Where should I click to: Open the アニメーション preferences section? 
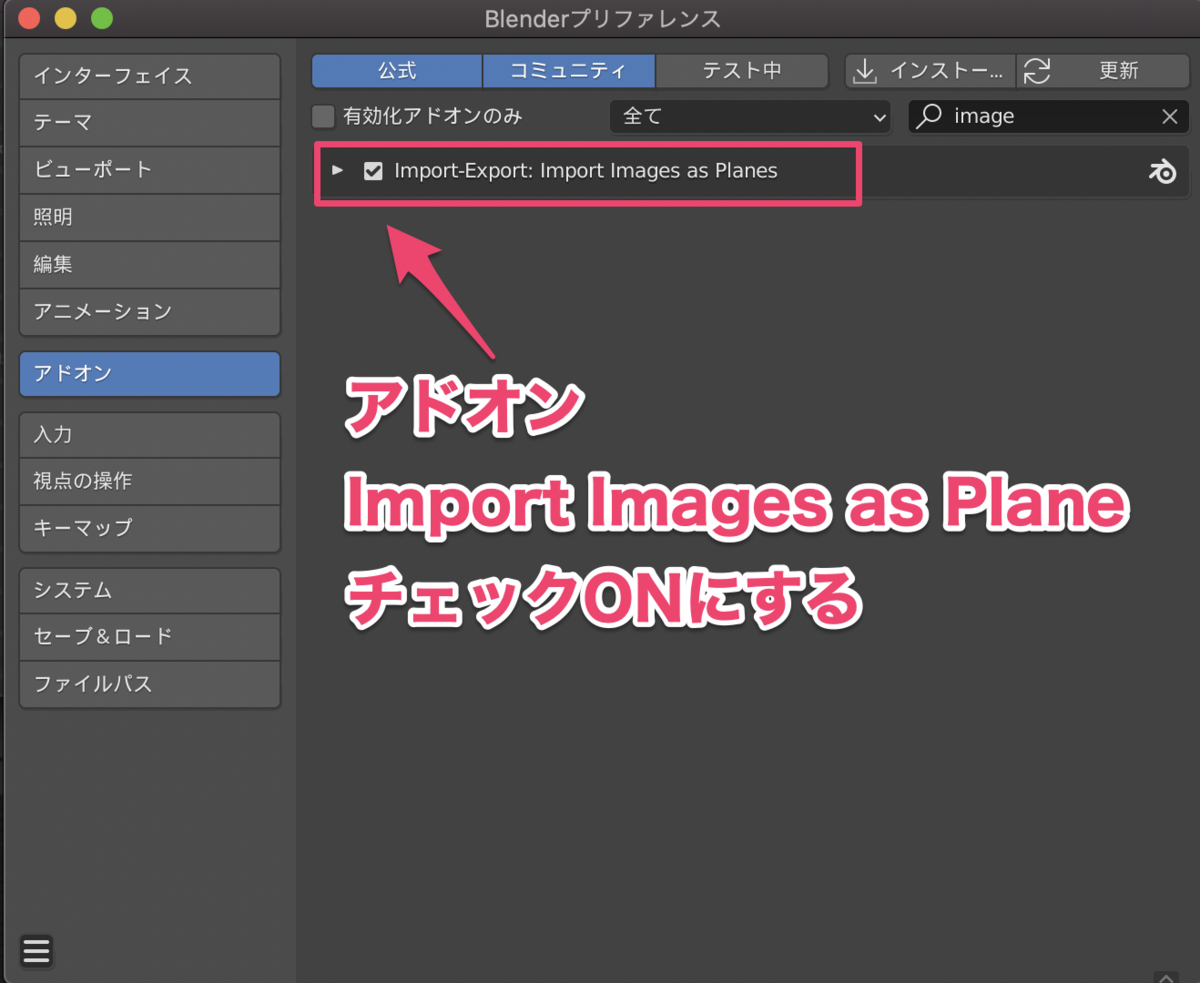[x=149, y=312]
